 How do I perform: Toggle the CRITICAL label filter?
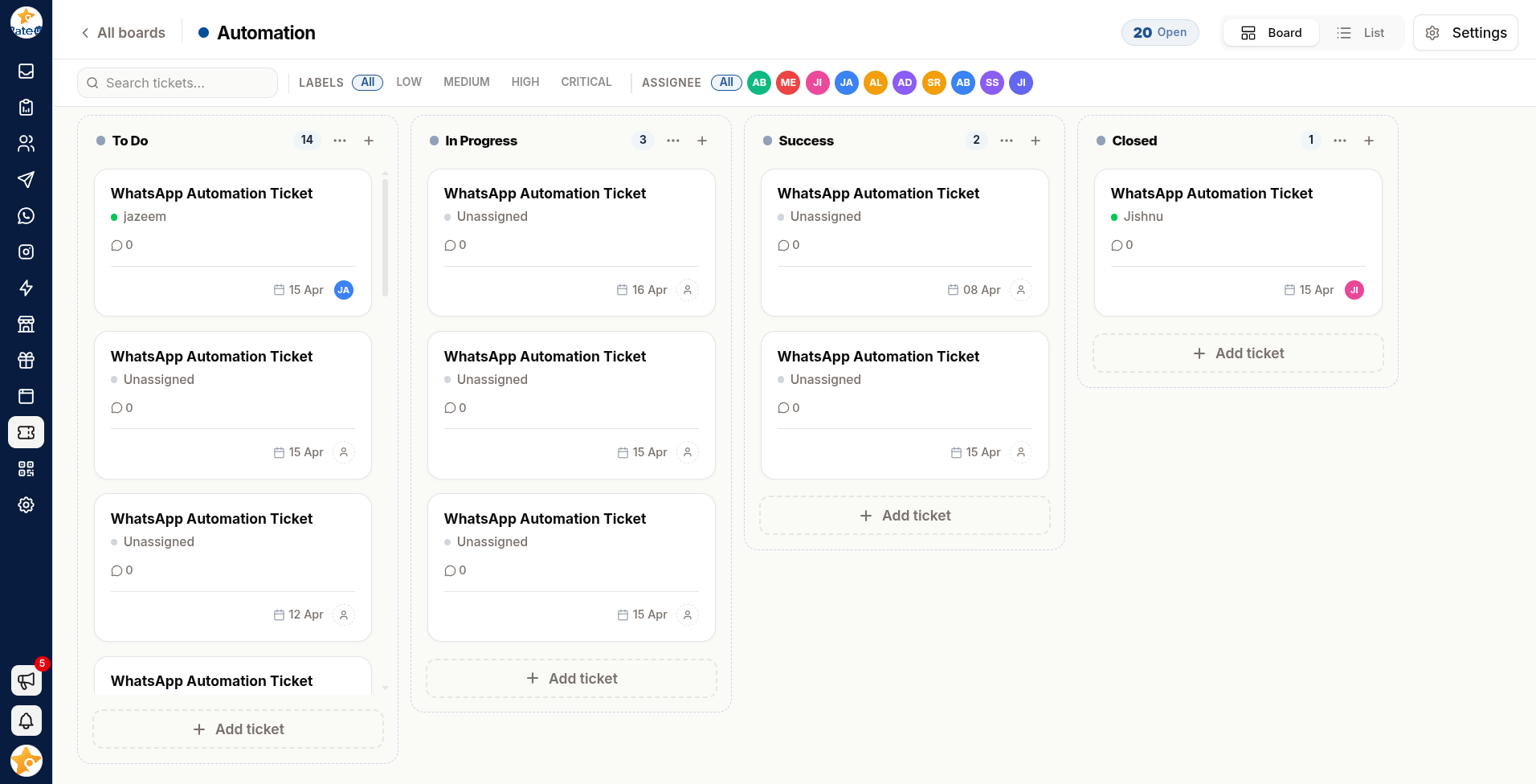point(586,82)
